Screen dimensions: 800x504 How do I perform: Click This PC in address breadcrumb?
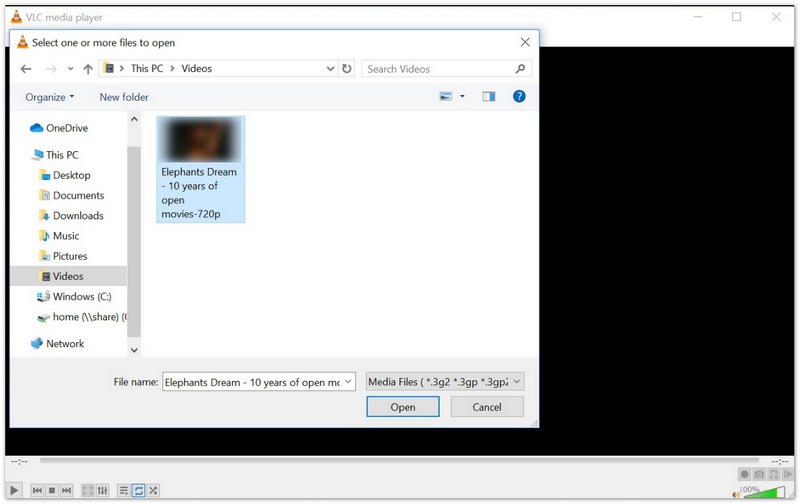click(x=147, y=68)
